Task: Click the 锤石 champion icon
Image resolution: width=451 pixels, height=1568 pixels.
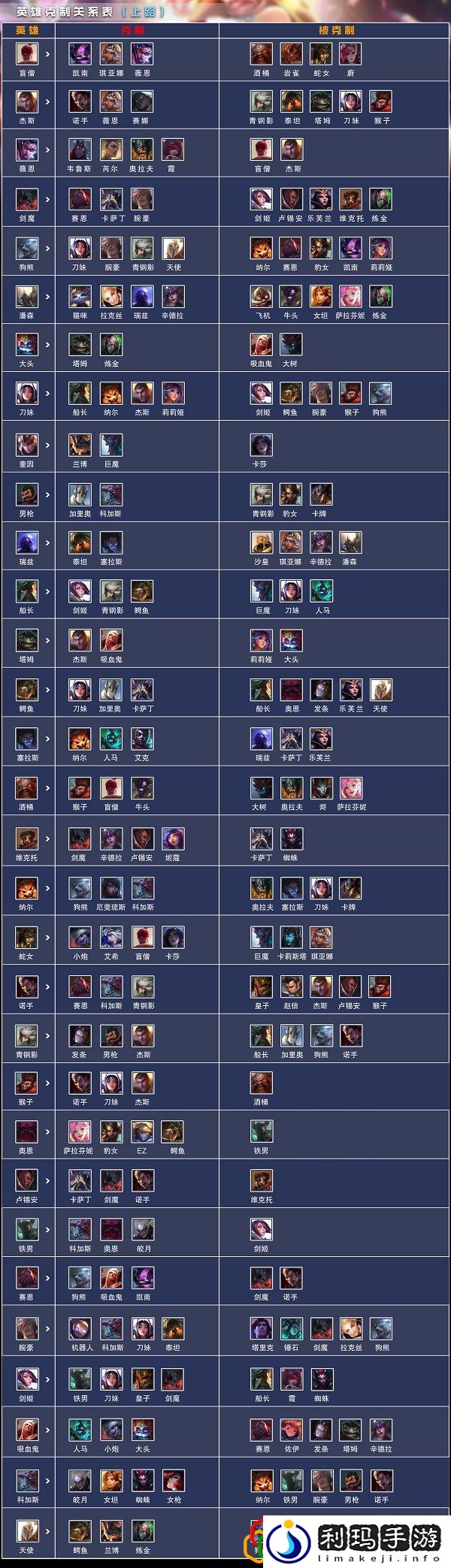Action: click(292, 1328)
